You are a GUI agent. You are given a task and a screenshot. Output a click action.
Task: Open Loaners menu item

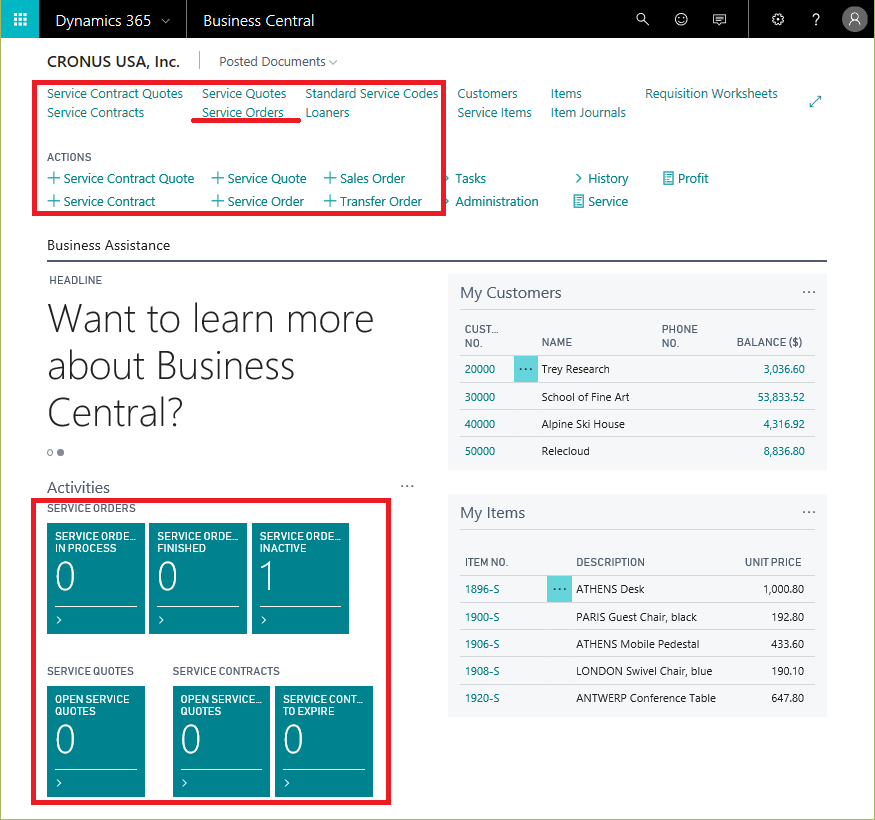327,113
